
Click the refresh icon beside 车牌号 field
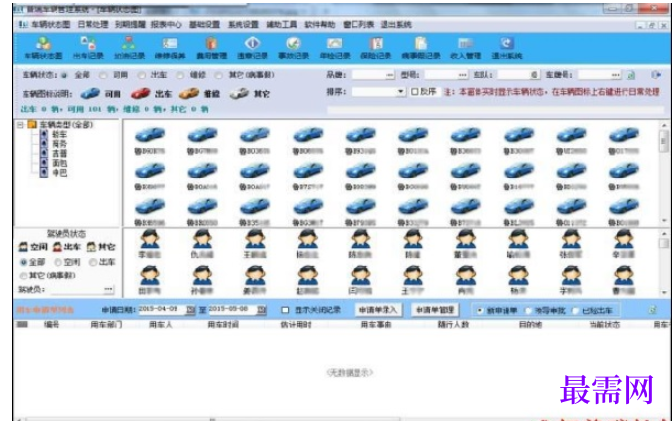pos(631,75)
